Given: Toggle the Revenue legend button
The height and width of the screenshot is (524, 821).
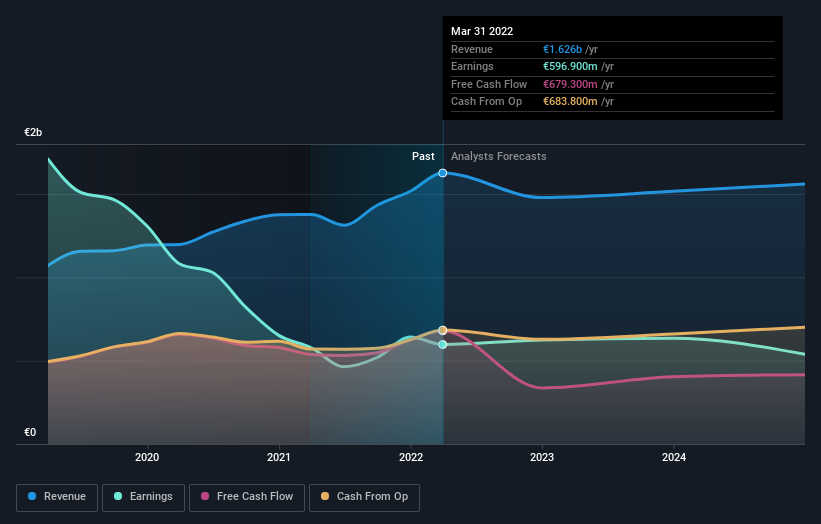Looking at the screenshot, I should pyautogui.click(x=57, y=497).
